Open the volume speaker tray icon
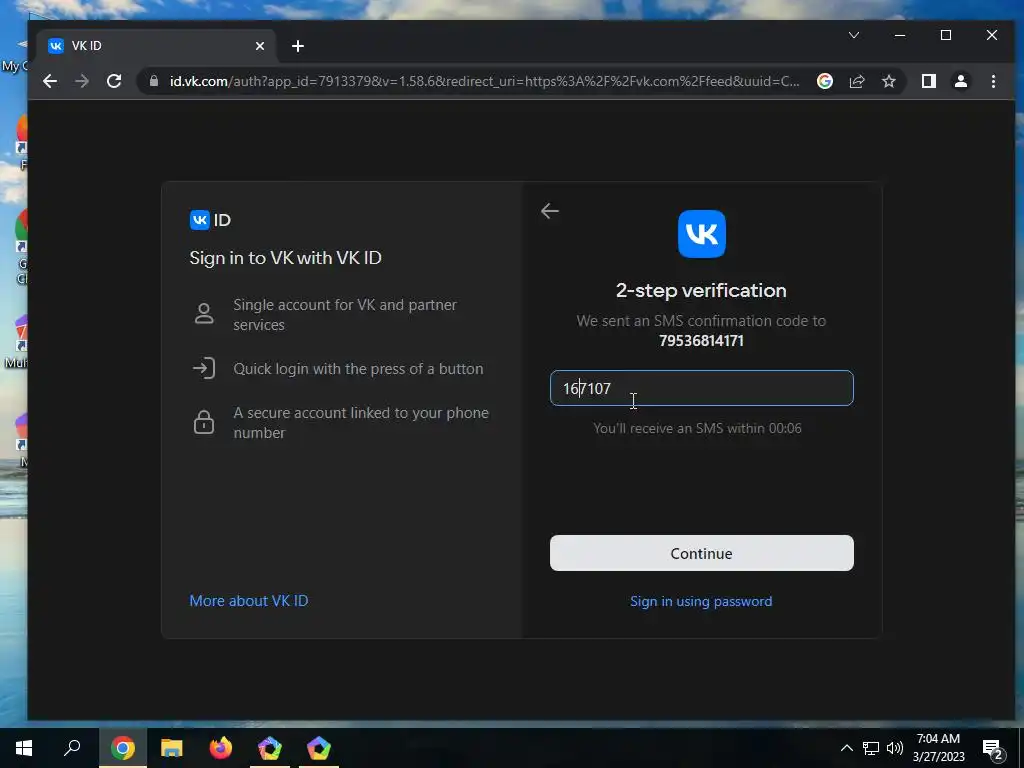 point(895,748)
